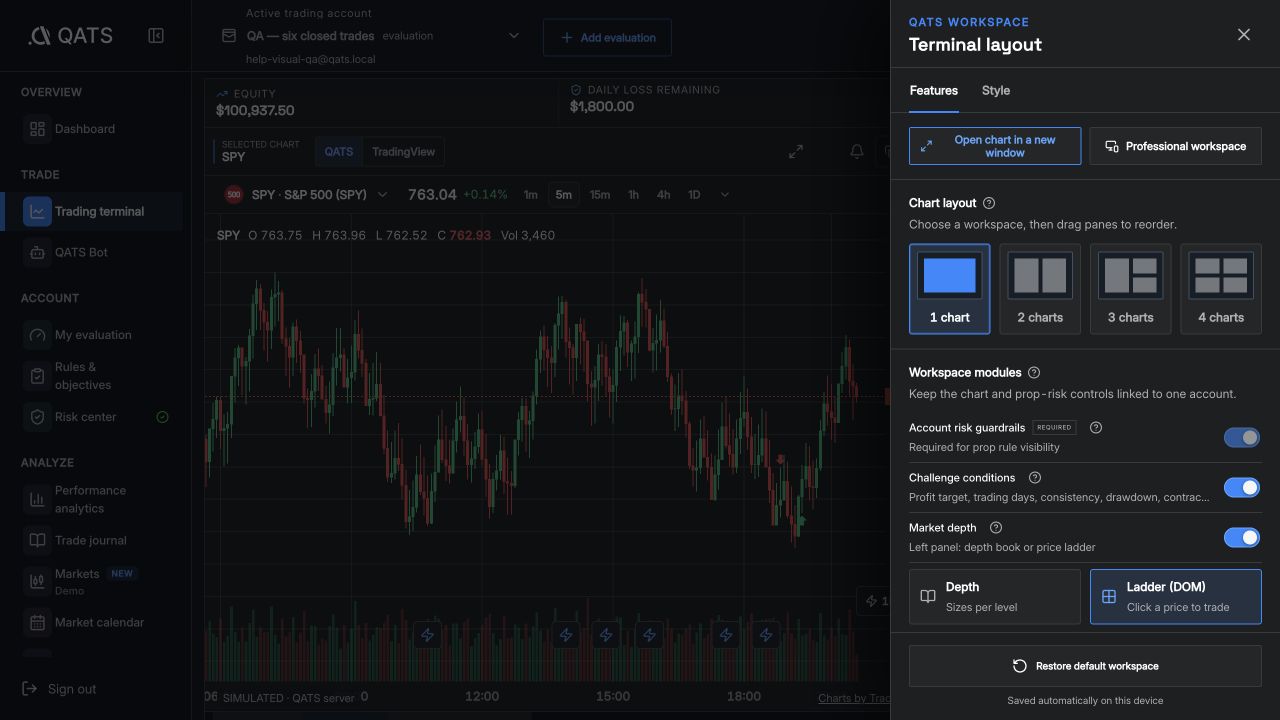Open Rules & objectives clipboard icon
The image size is (1280, 720).
[x=37, y=376]
